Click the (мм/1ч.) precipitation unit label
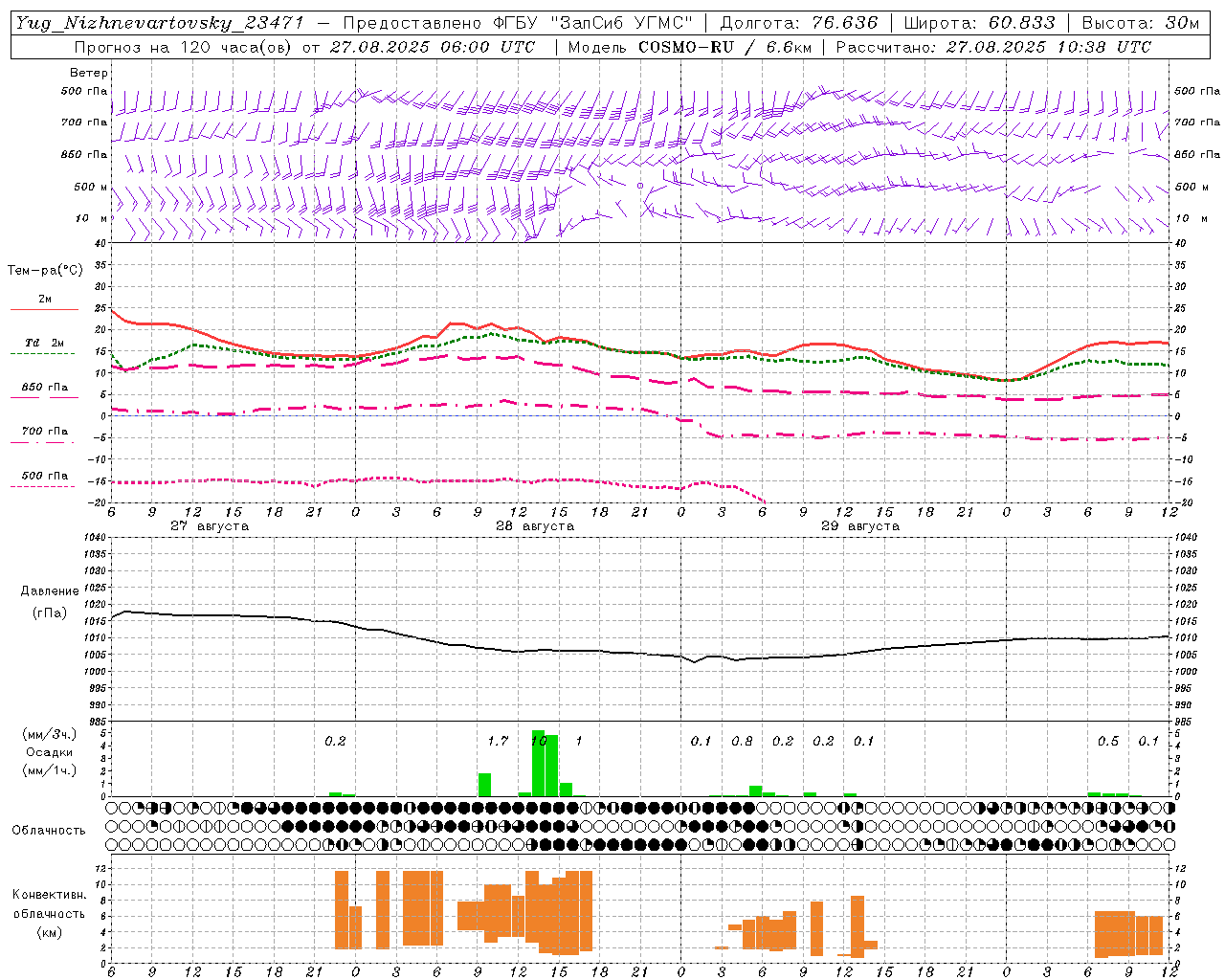The height and width of the screenshot is (980, 1225). point(50,770)
